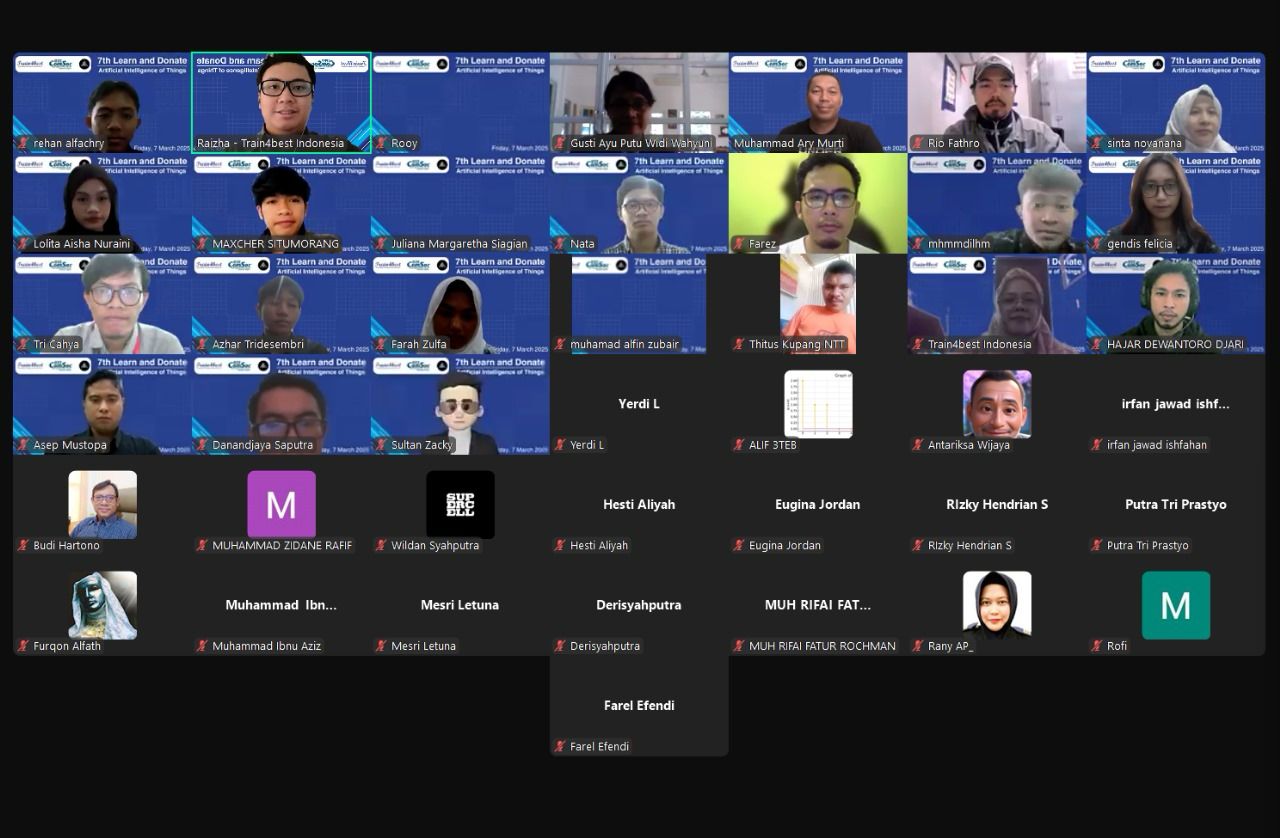Click muted mic icon next to Rofi
The image size is (1280, 838).
pos(1096,646)
